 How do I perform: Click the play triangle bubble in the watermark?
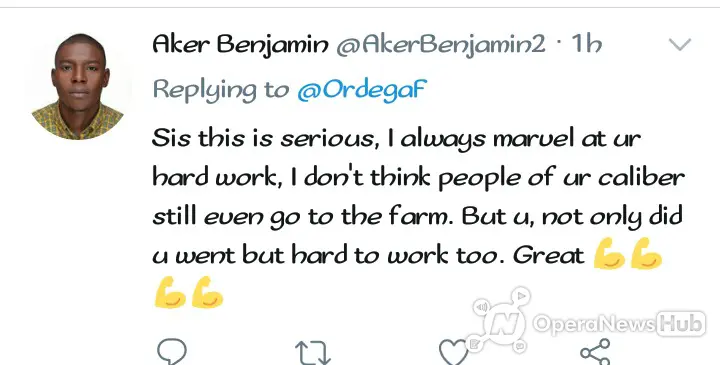pyautogui.click(x=521, y=296)
